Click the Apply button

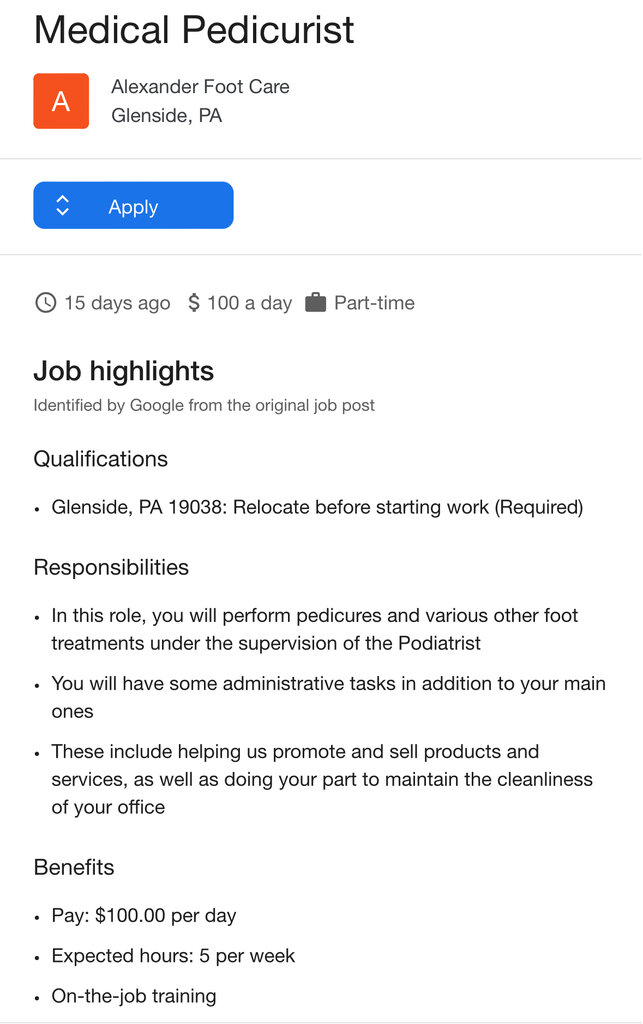pyautogui.click(x=133, y=205)
